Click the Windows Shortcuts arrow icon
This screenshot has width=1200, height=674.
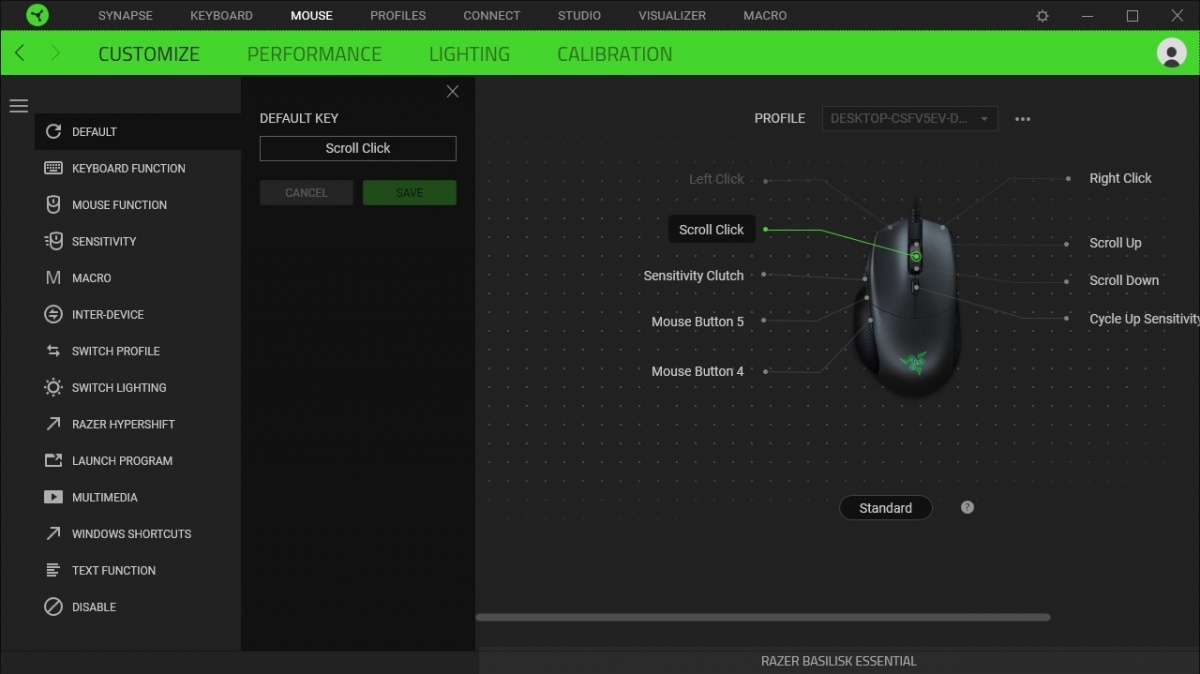coord(53,533)
